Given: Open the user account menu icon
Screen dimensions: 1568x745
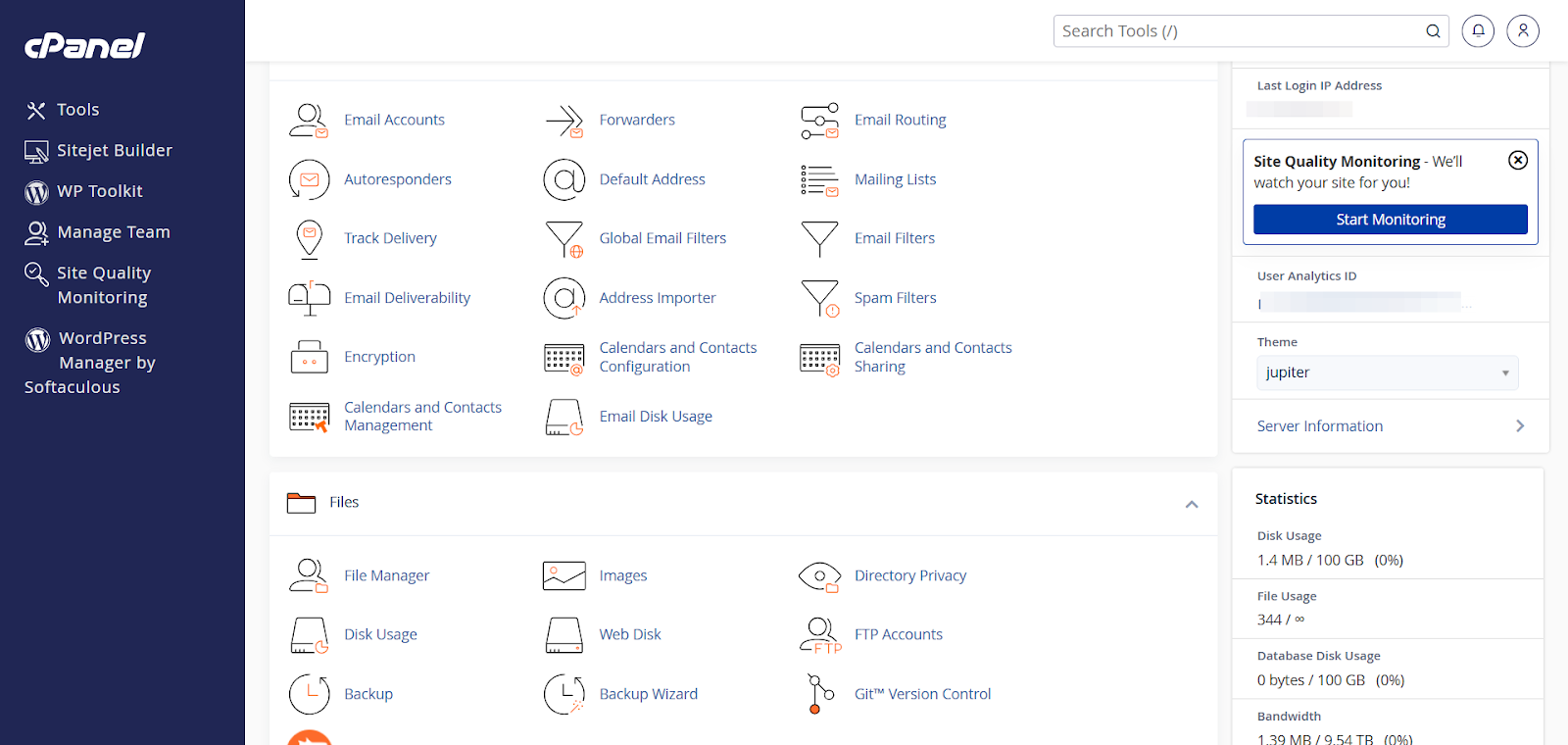Looking at the screenshot, I should 1523,30.
